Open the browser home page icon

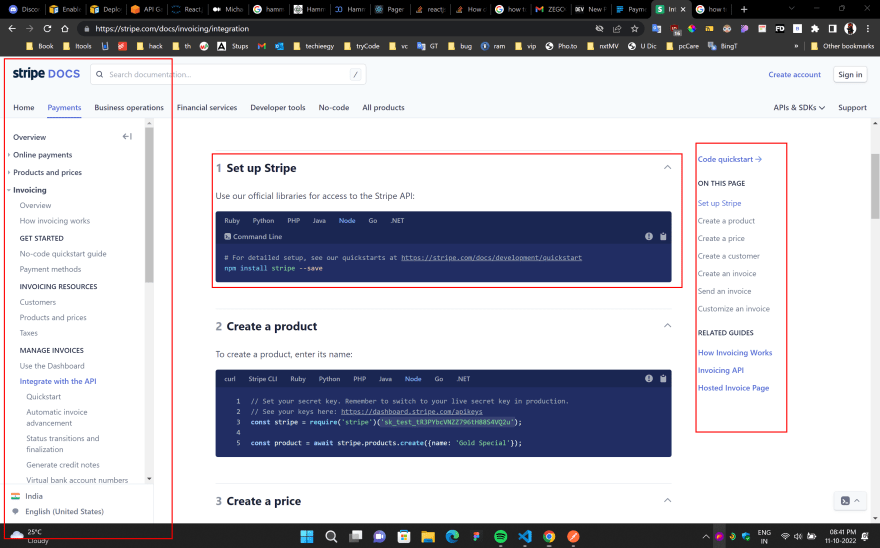click(x=65, y=29)
